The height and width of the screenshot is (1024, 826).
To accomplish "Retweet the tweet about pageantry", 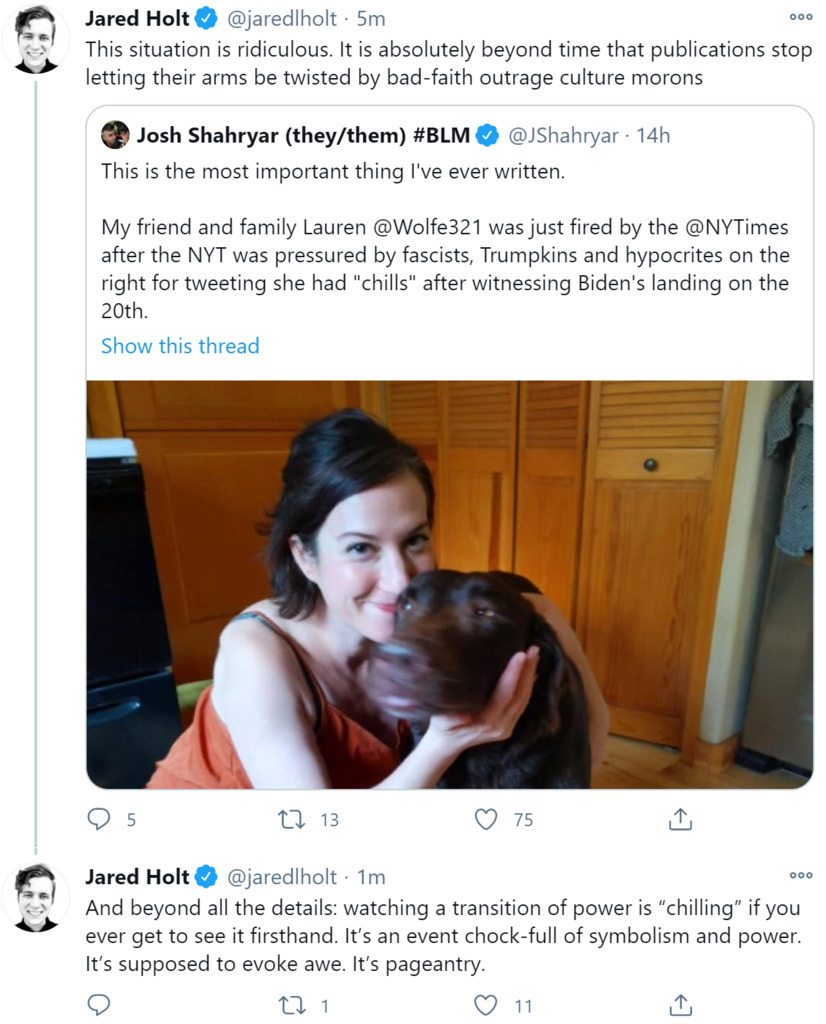I will pyautogui.click(x=290, y=1004).
